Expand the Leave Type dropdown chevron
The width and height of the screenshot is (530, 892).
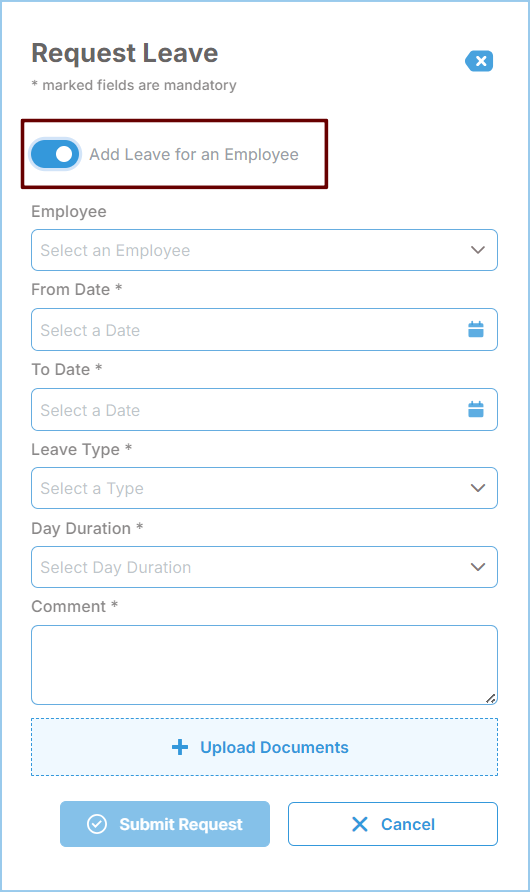click(x=478, y=488)
